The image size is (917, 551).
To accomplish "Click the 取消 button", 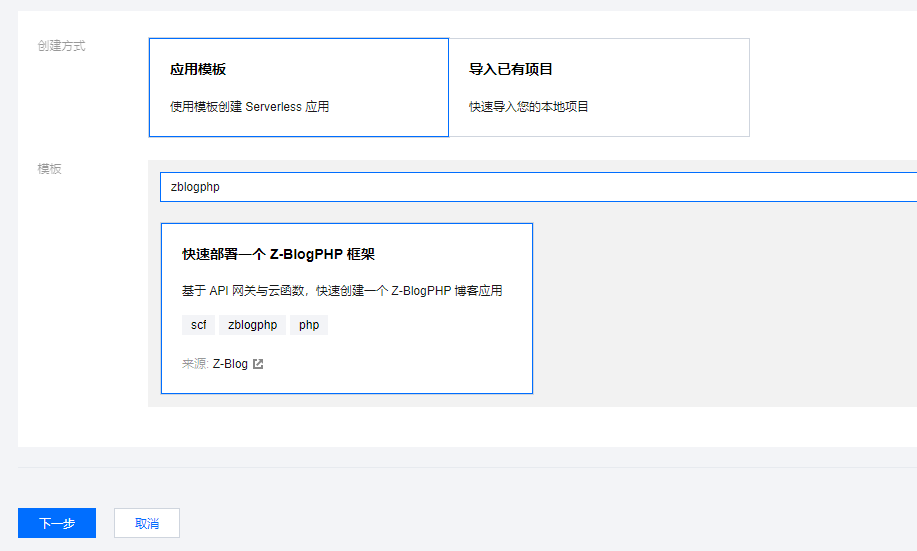I will [x=147, y=523].
